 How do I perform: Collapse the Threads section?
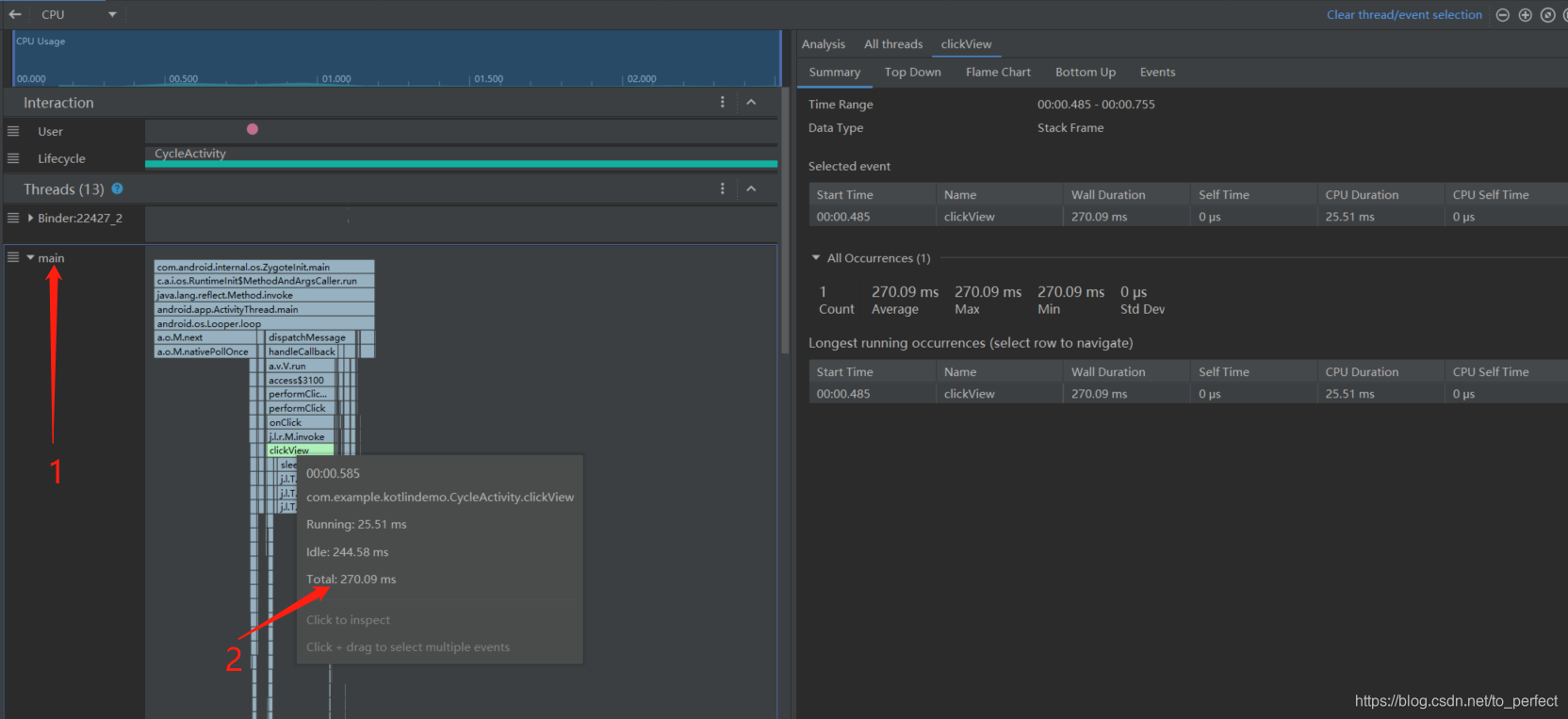pyautogui.click(x=751, y=188)
